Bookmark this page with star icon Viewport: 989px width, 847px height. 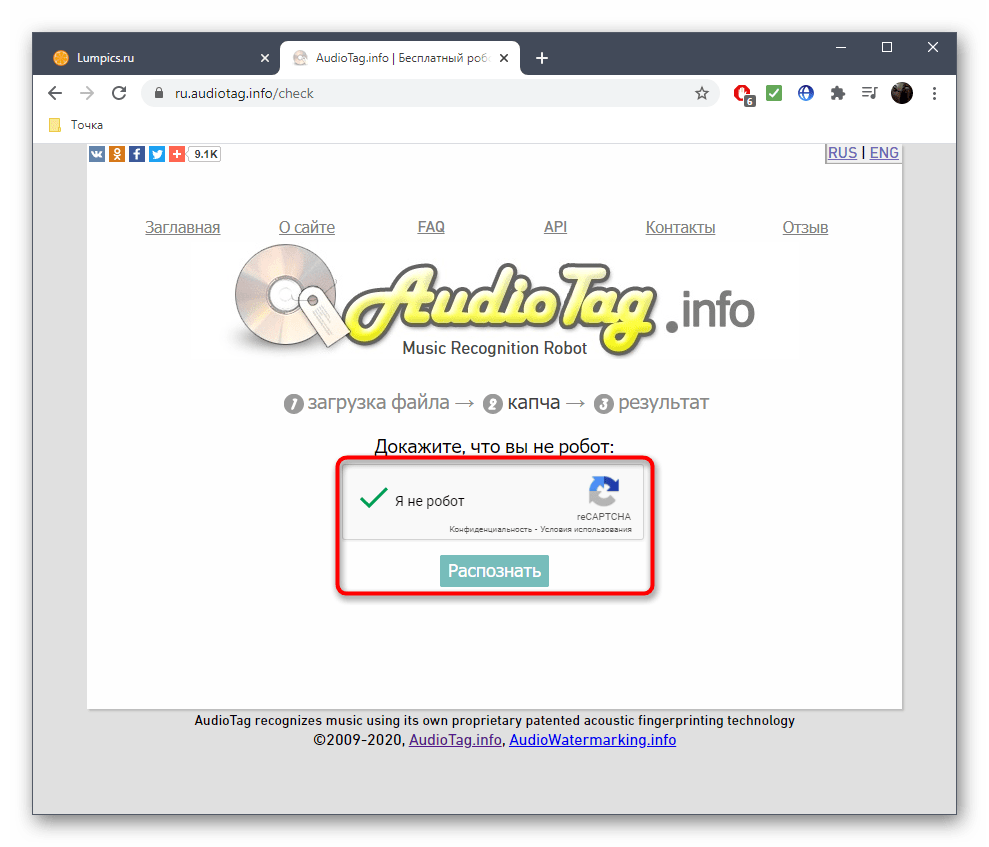[701, 93]
